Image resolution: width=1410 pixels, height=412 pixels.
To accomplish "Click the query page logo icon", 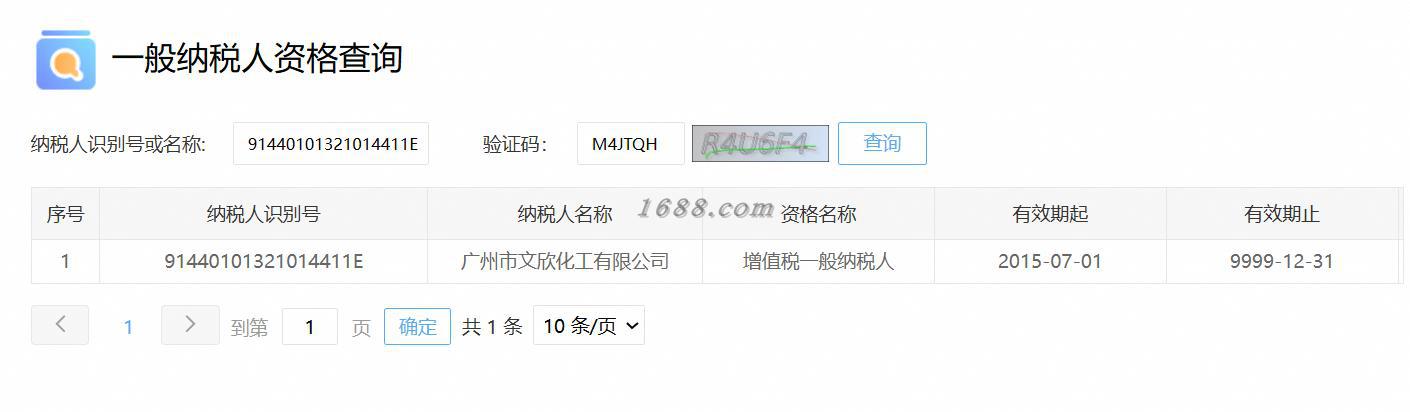I will pyautogui.click(x=66, y=60).
